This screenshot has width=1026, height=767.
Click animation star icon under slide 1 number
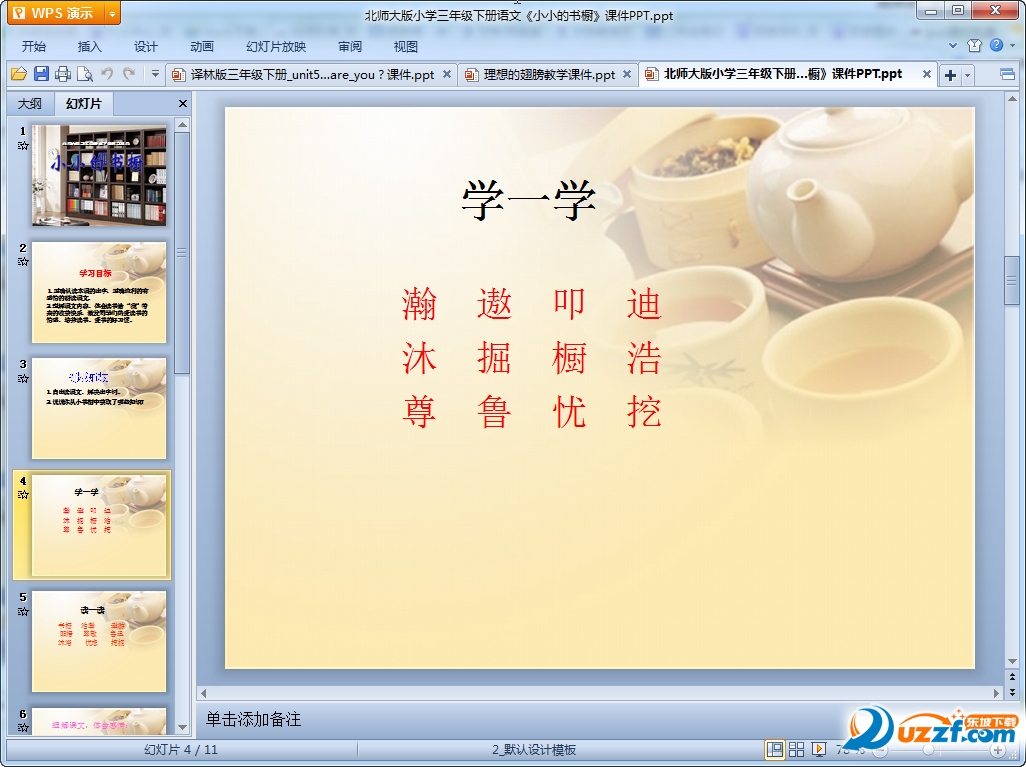(x=23, y=145)
